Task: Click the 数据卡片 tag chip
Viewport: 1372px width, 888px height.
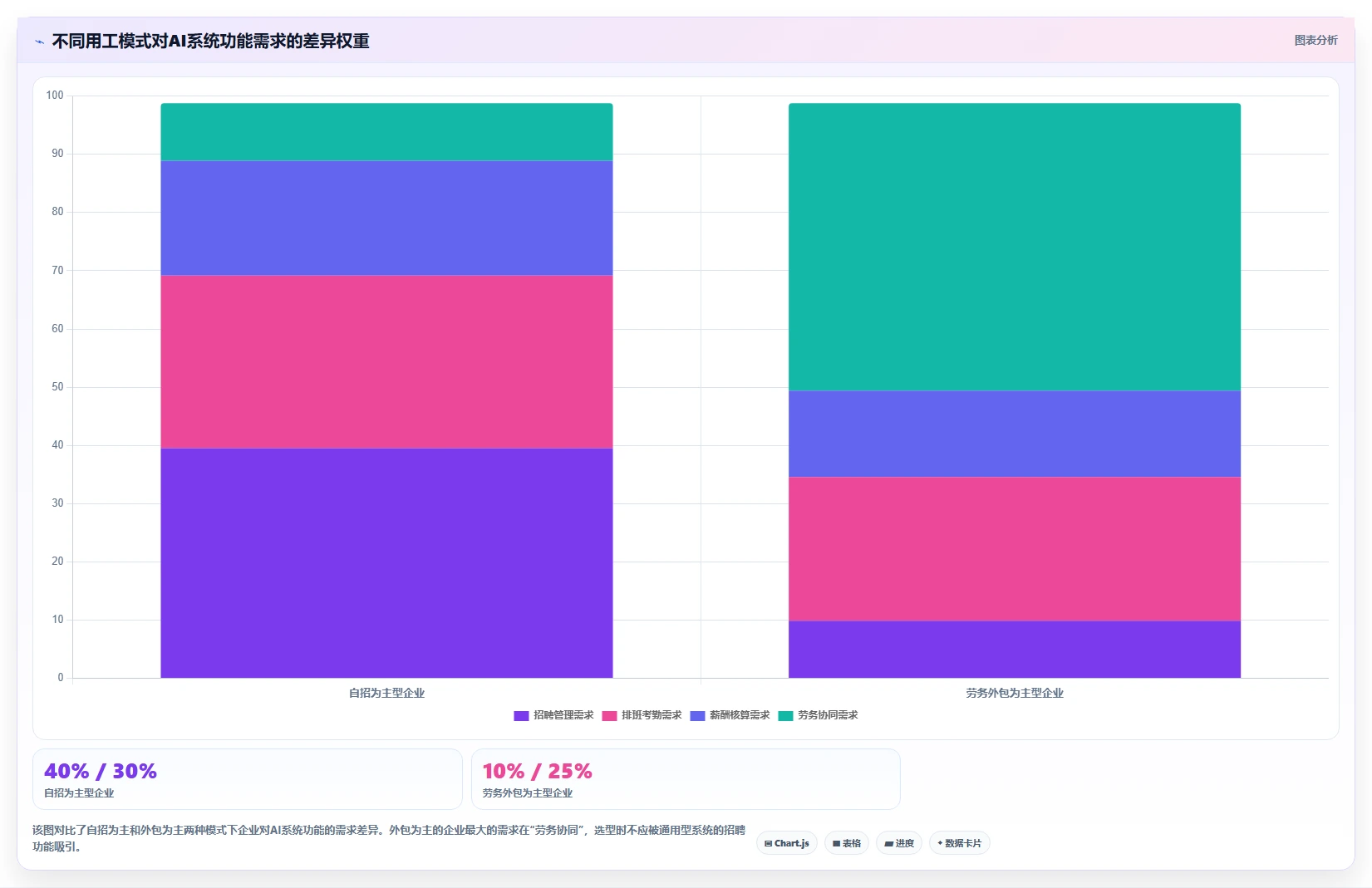Action: (960, 843)
